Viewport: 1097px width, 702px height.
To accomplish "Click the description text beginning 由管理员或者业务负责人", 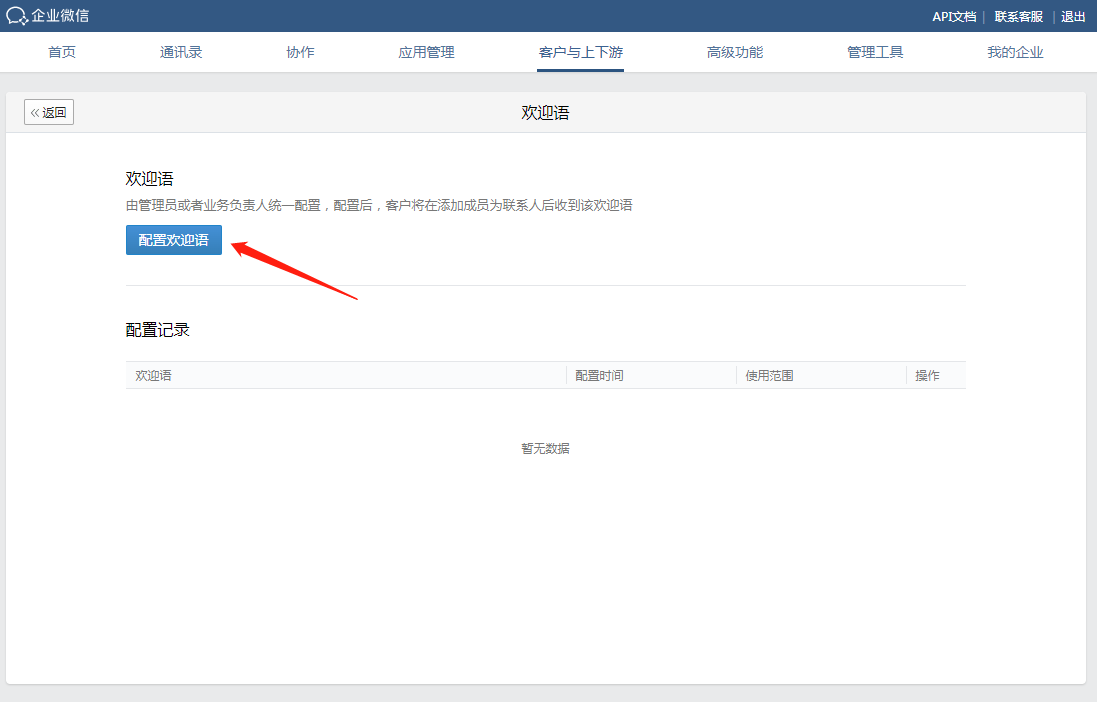I will click(x=379, y=205).
